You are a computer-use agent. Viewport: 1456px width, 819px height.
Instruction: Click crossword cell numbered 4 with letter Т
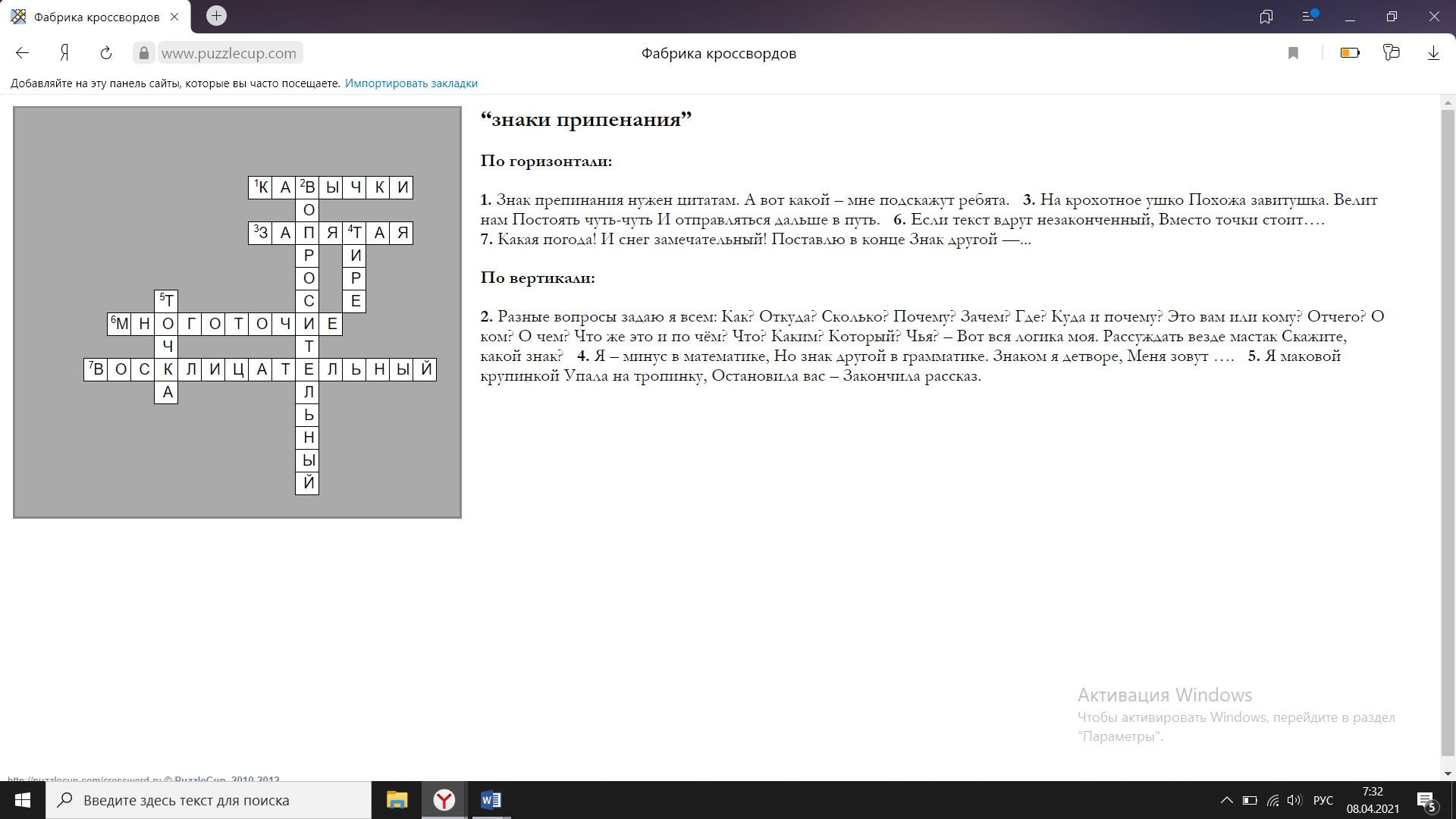click(x=354, y=233)
